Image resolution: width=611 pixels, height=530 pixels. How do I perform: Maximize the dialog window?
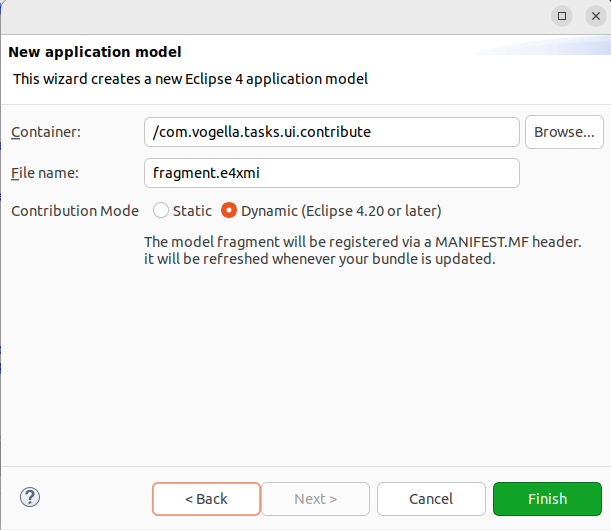point(562,16)
